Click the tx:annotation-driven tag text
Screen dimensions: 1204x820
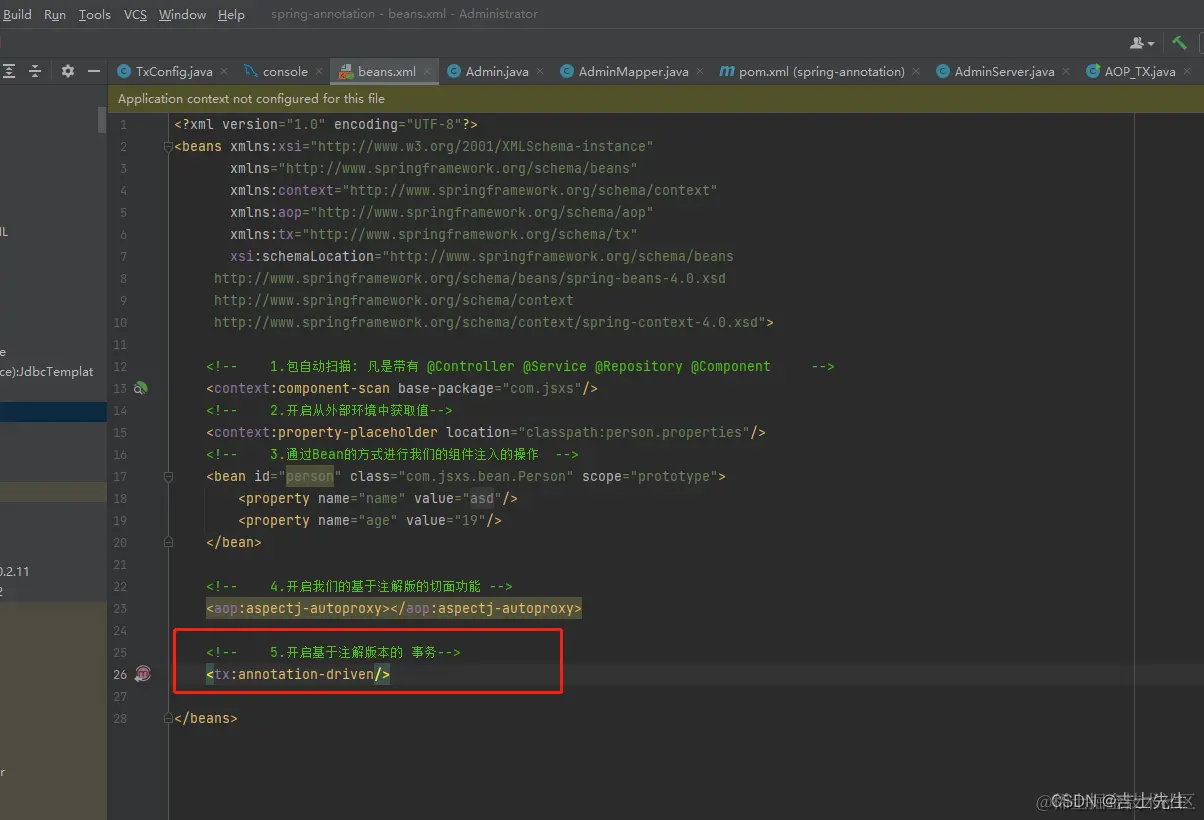tap(298, 674)
